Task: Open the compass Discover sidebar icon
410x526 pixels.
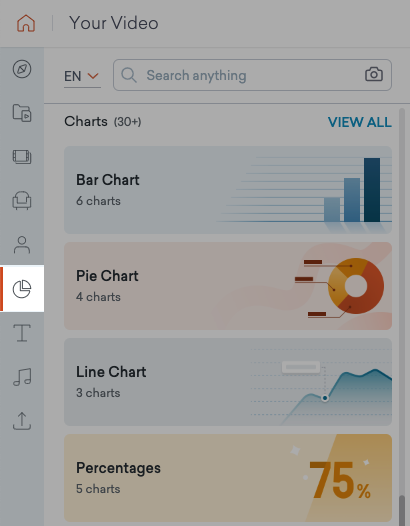Action: click(x=22, y=69)
